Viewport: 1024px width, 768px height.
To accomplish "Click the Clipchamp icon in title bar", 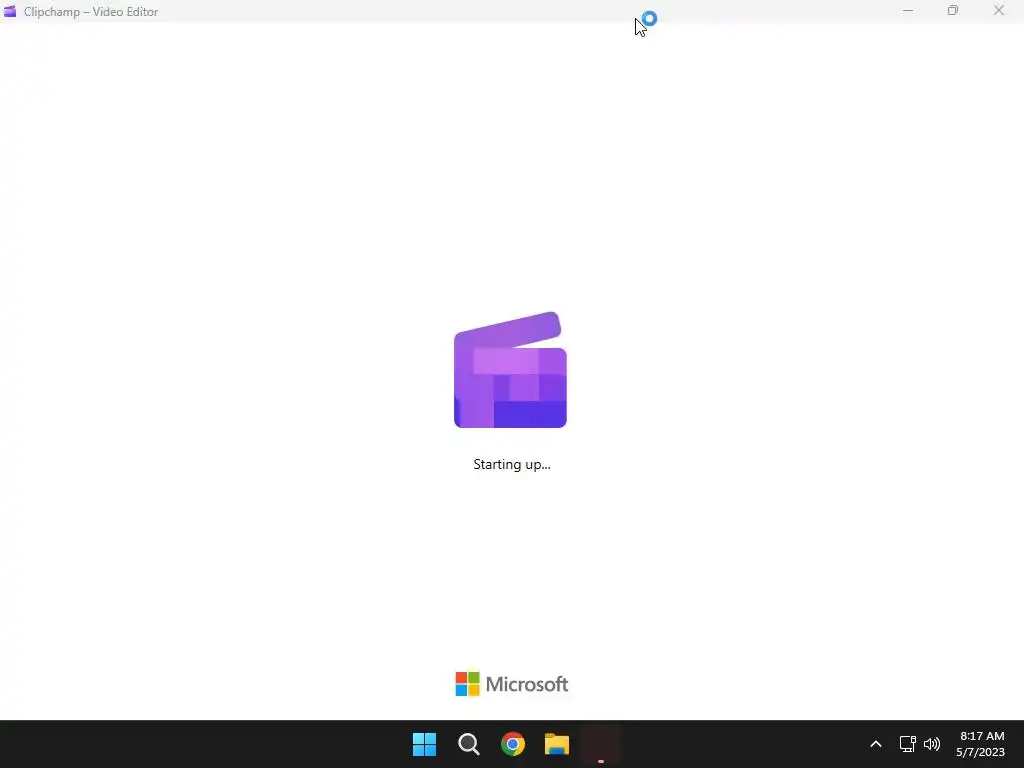I will [x=10, y=11].
